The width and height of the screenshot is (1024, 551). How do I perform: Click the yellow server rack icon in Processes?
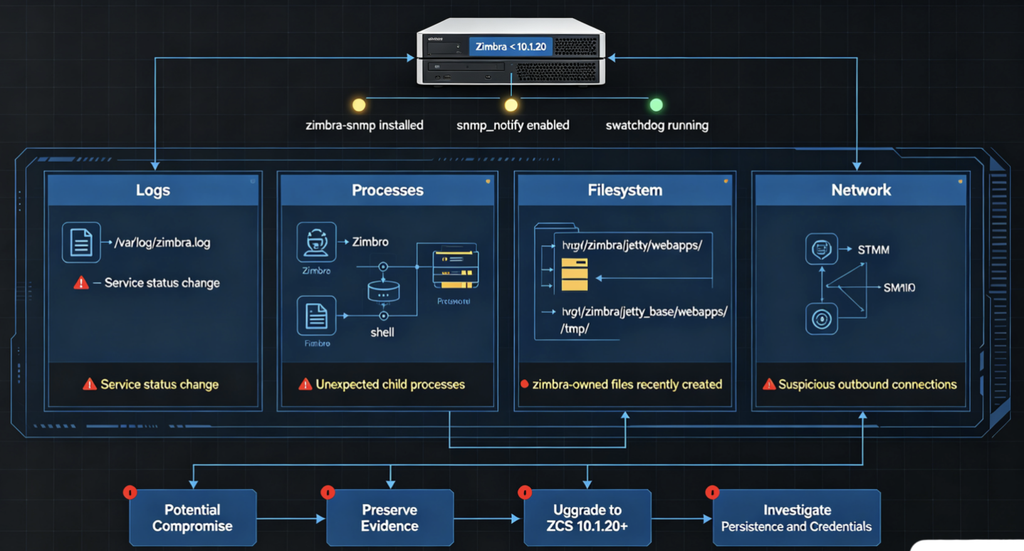click(x=456, y=268)
